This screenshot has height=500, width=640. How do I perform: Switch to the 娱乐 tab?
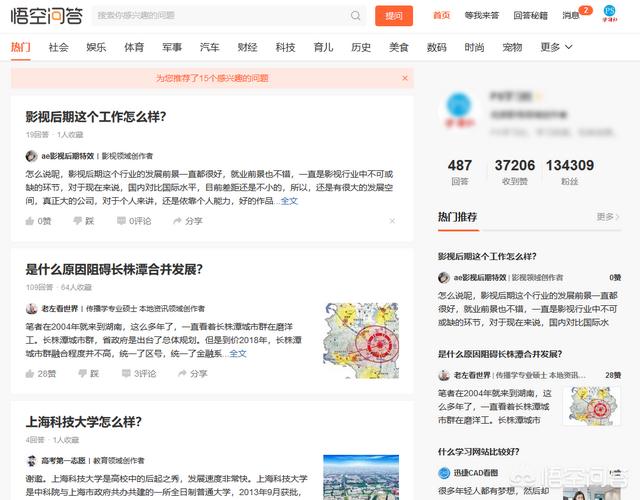click(96, 47)
